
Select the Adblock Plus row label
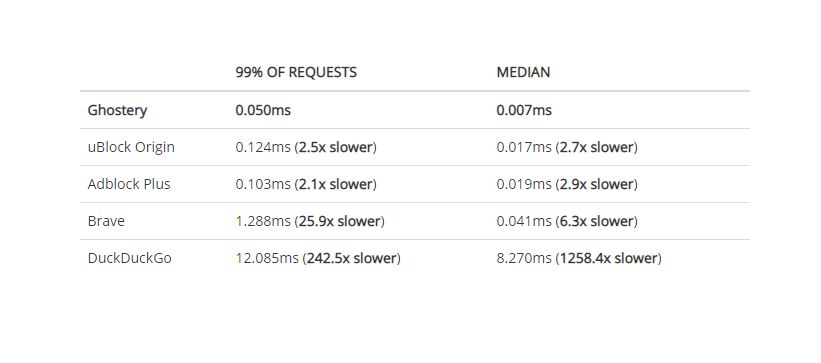(x=129, y=184)
